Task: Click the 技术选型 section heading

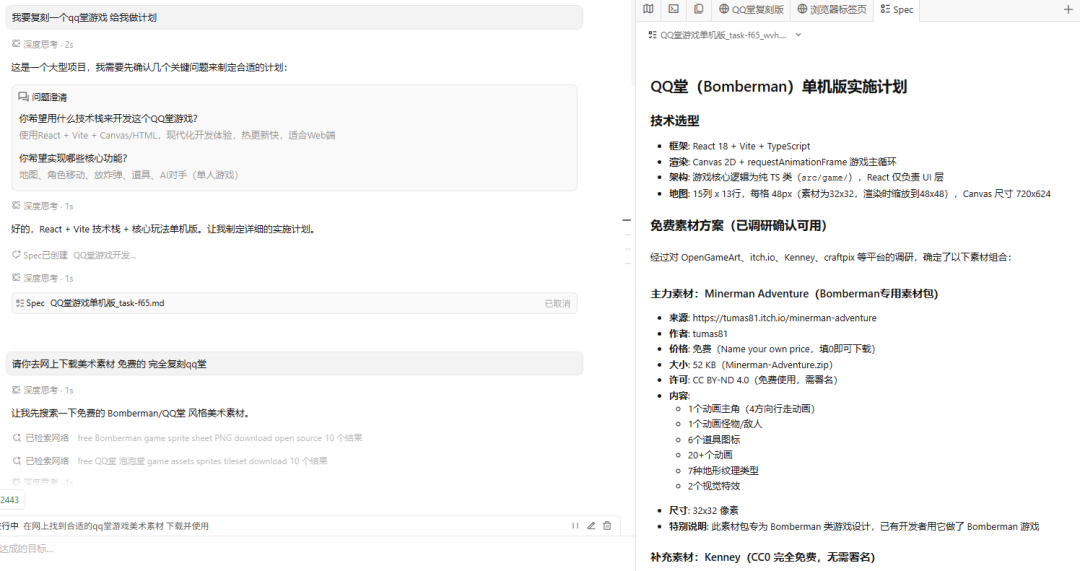Action: pos(675,121)
